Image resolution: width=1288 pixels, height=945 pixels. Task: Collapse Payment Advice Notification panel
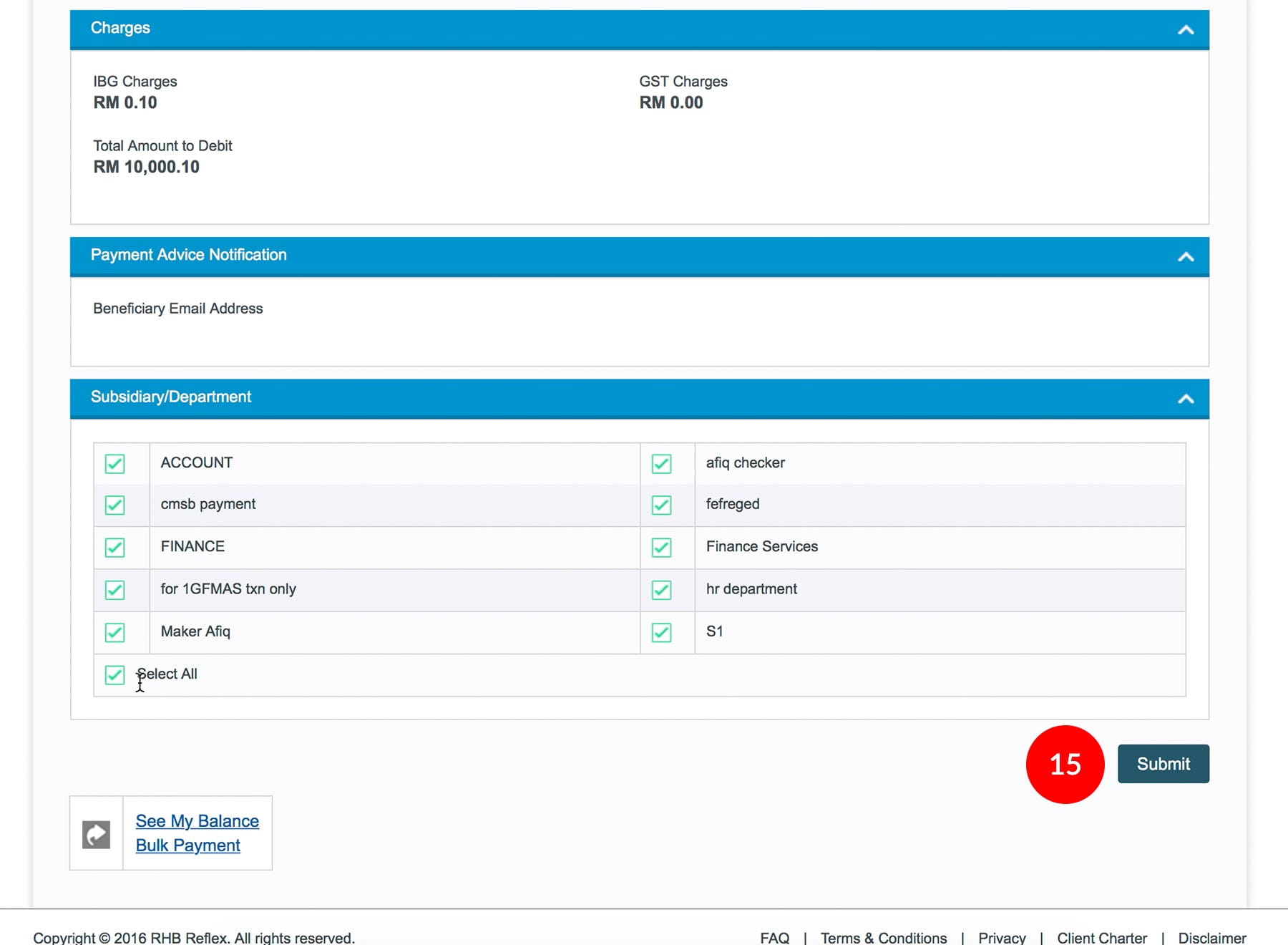1185,256
